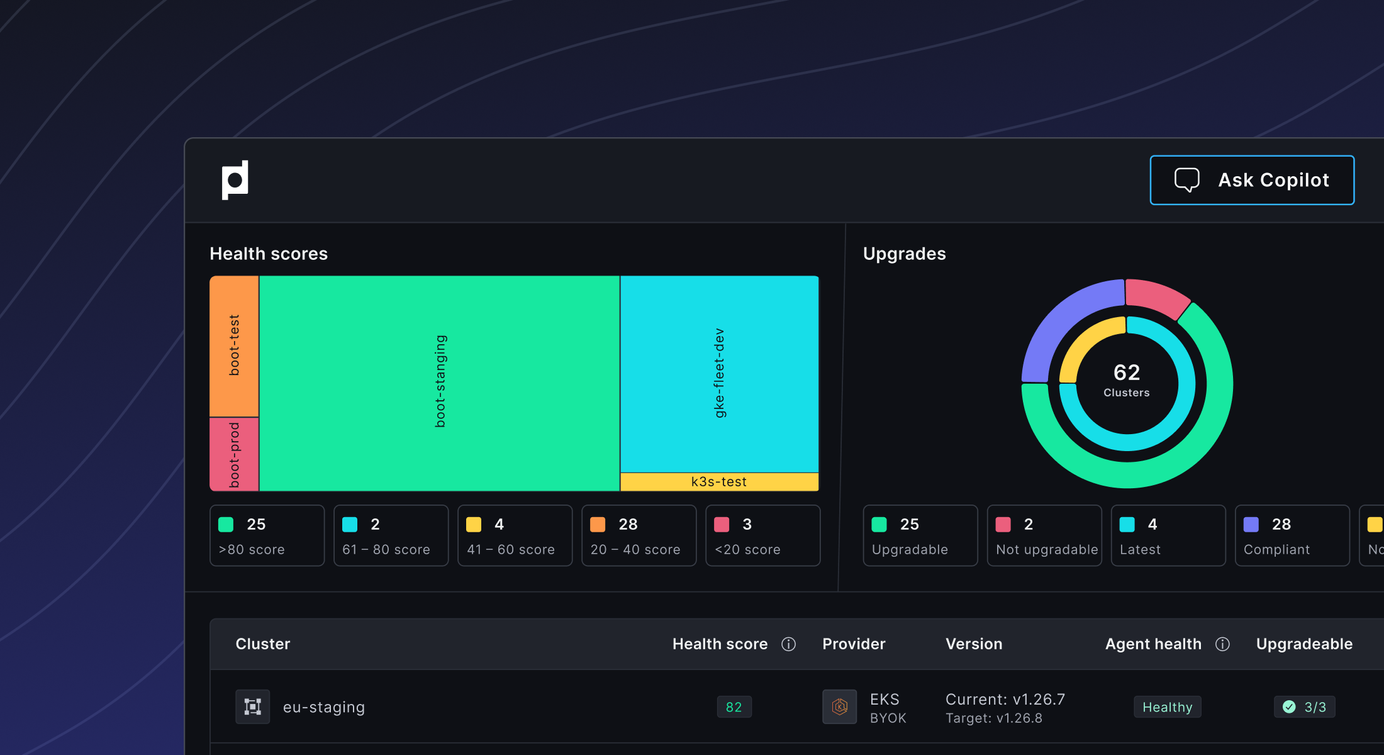
Task: Sort by the Health score column header
Action: point(720,644)
